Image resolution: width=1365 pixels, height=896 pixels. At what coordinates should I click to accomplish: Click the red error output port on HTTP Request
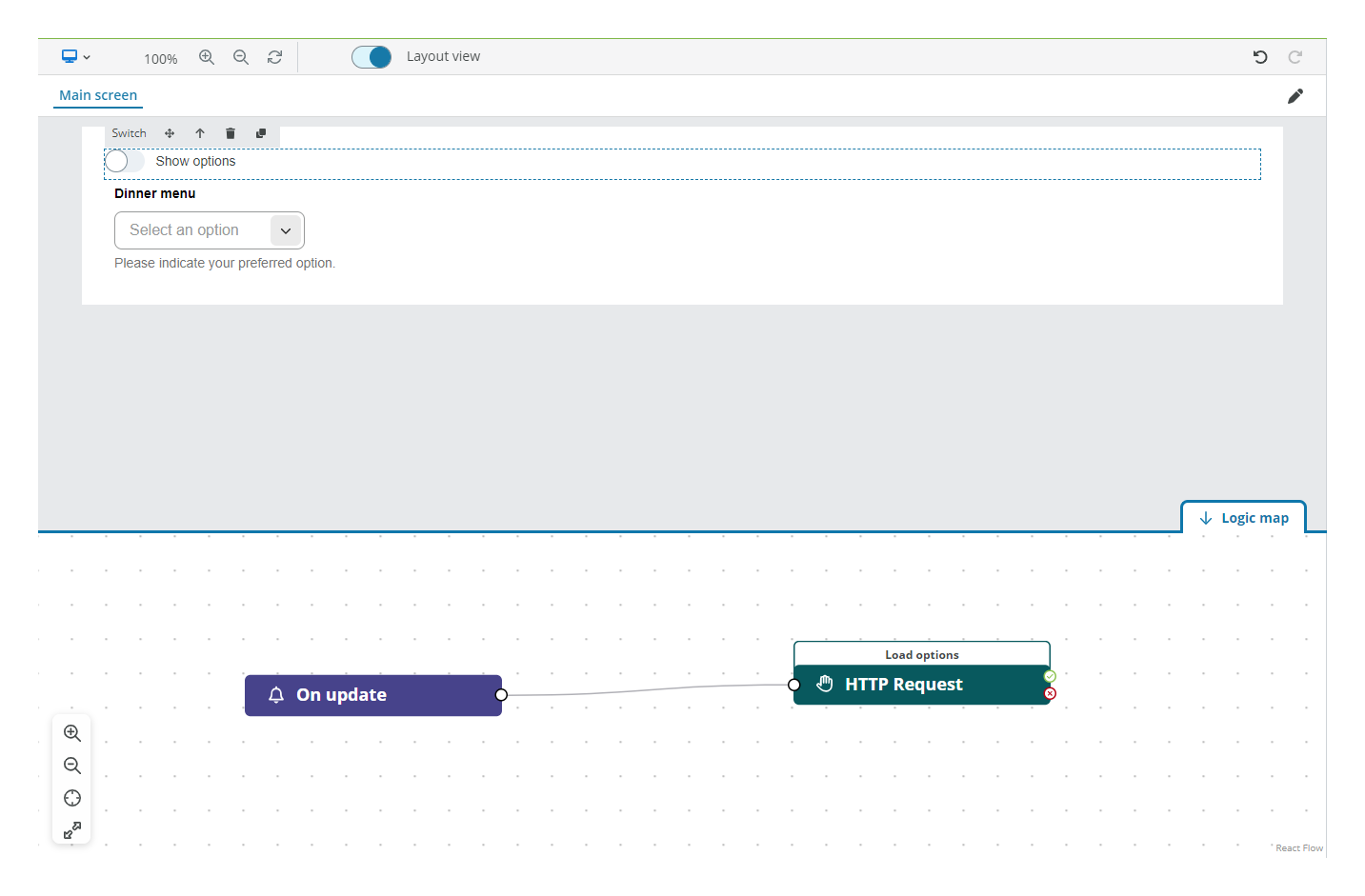[x=1050, y=693]
